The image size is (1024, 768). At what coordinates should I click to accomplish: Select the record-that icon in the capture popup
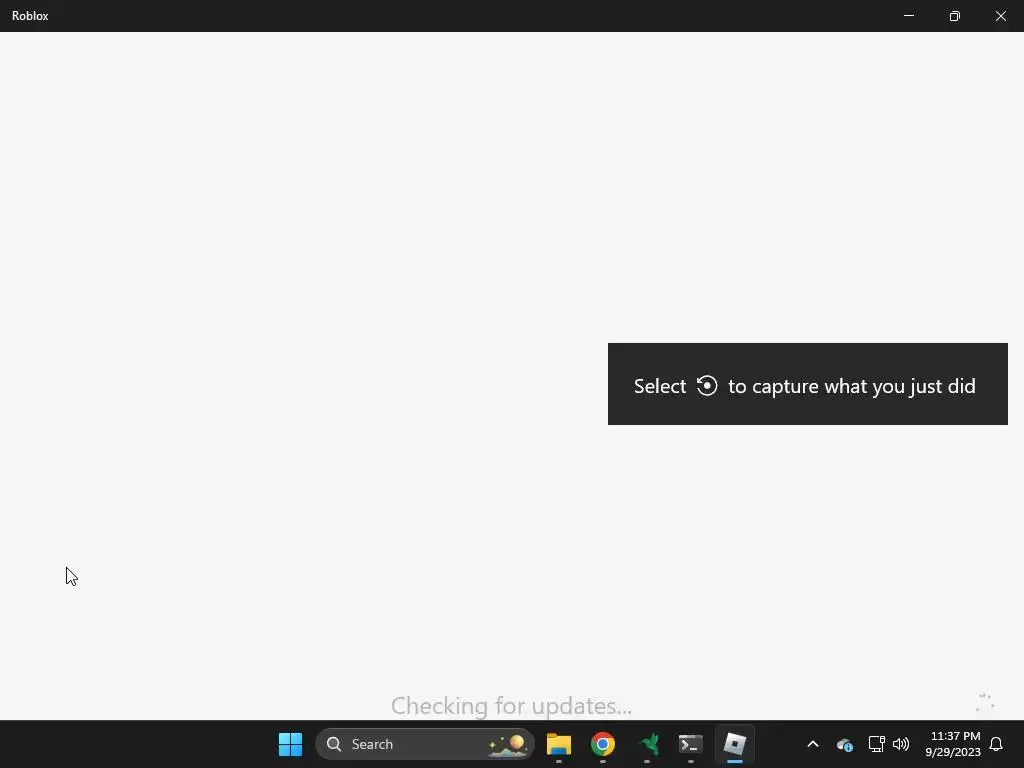[707, 385]
